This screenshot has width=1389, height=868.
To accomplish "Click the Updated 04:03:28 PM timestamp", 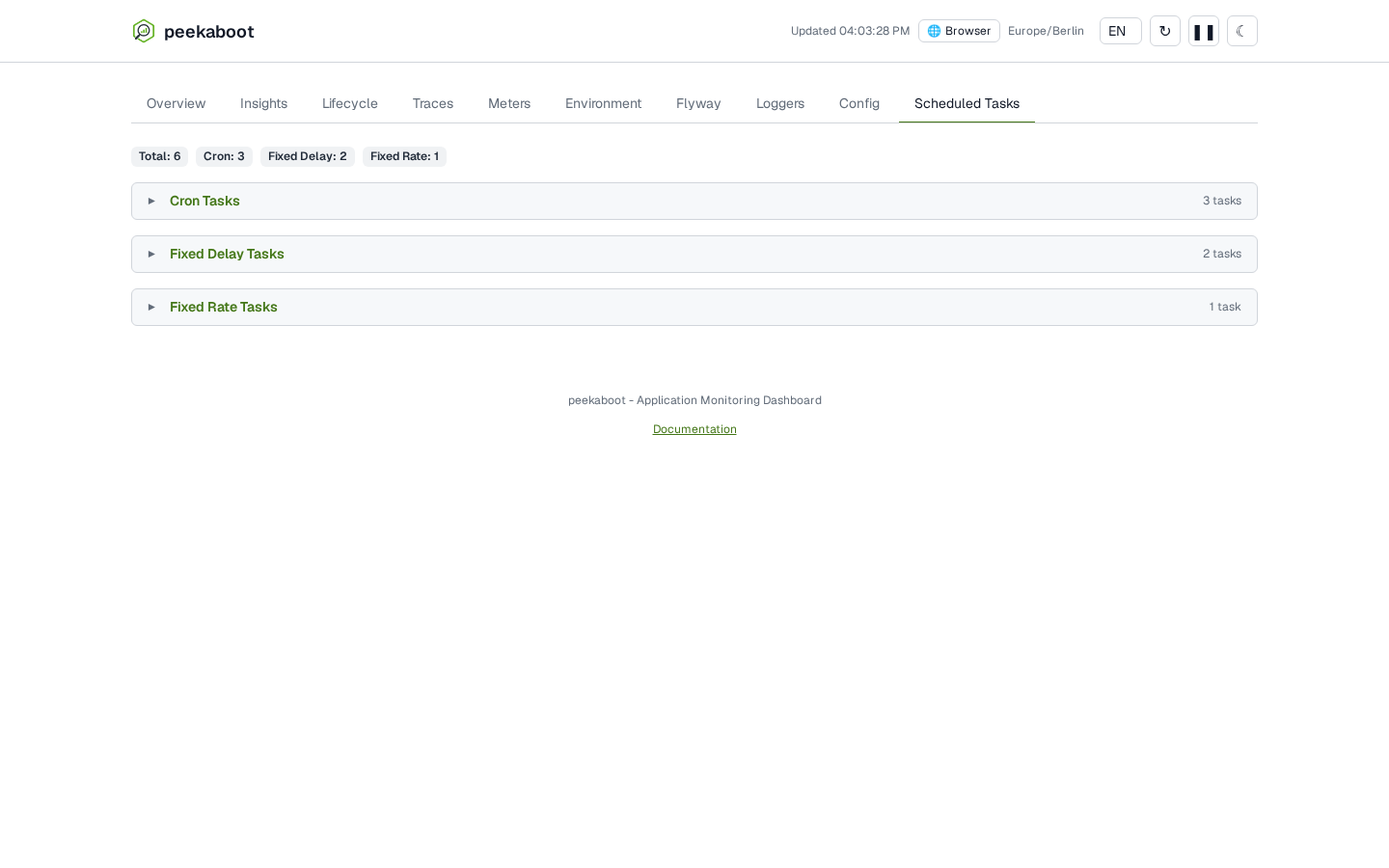I will pos(850,31).
